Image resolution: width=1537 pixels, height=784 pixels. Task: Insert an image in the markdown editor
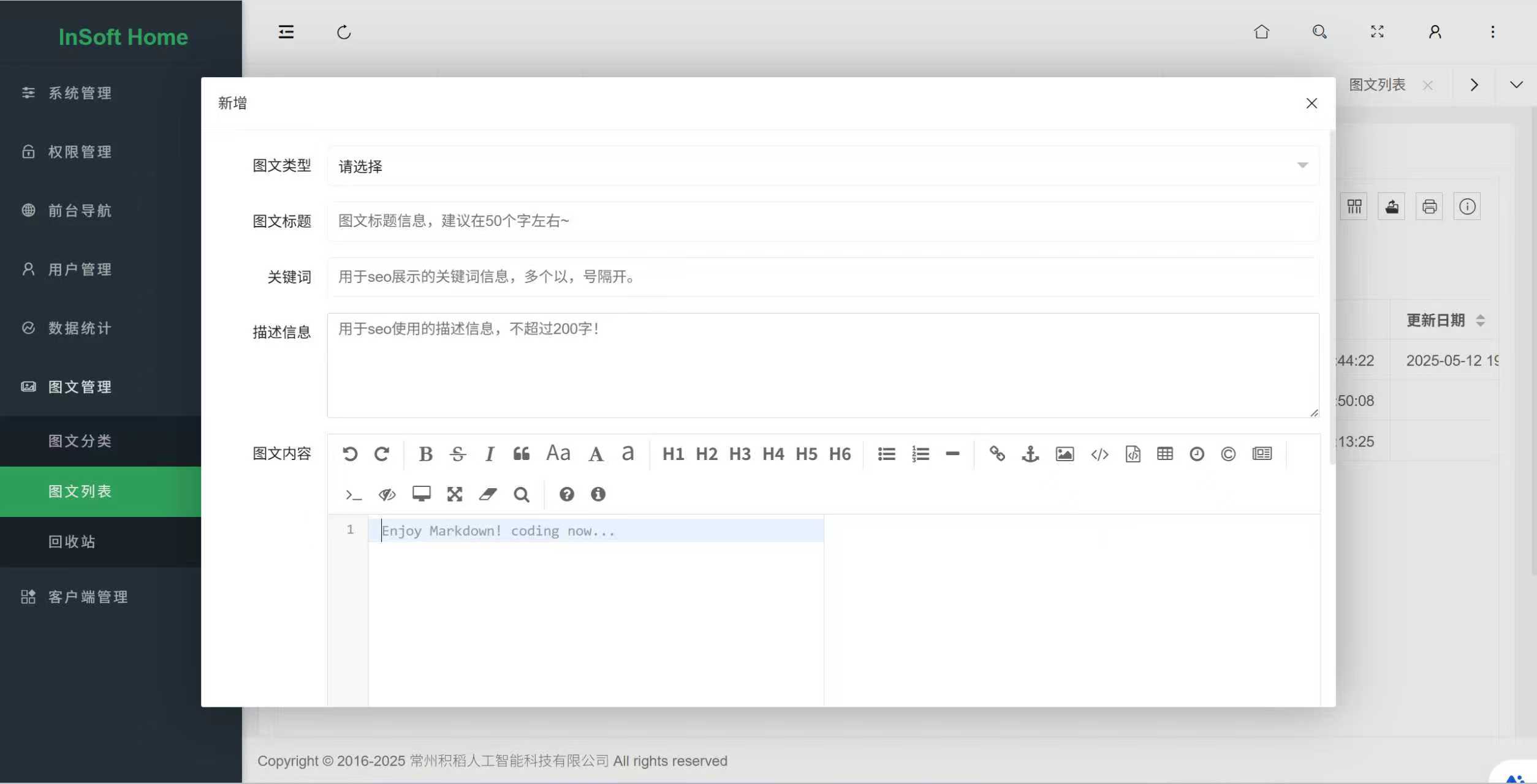click(x=1065, y=454)
